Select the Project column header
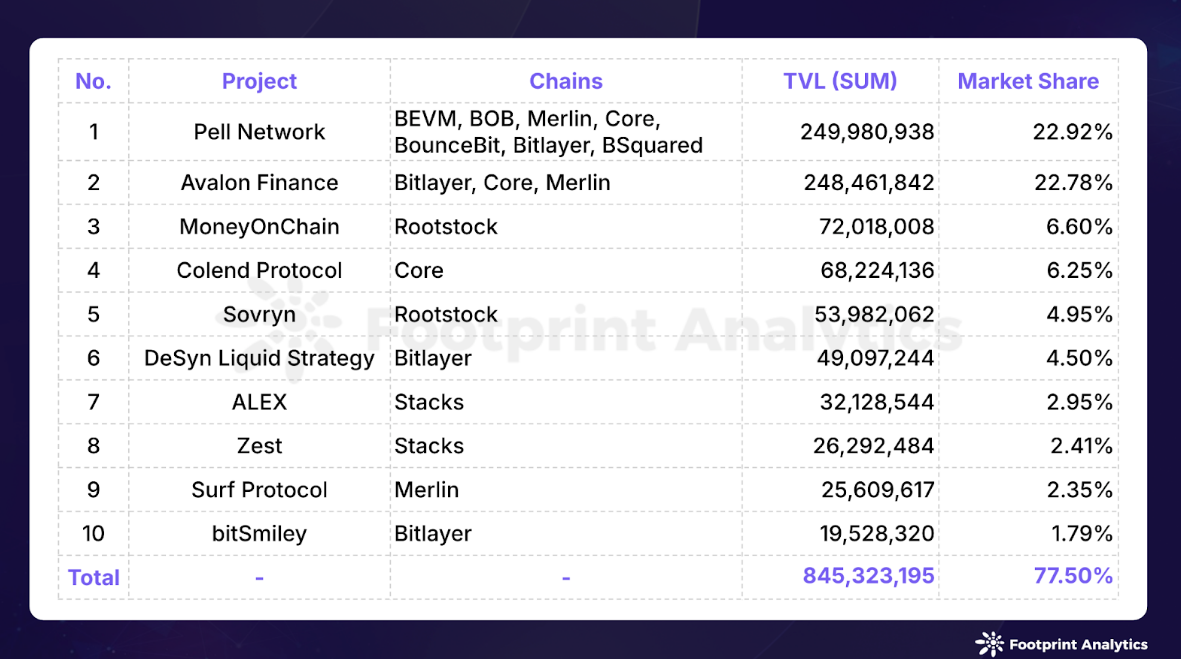1181x659 pixels. [259, 81]
